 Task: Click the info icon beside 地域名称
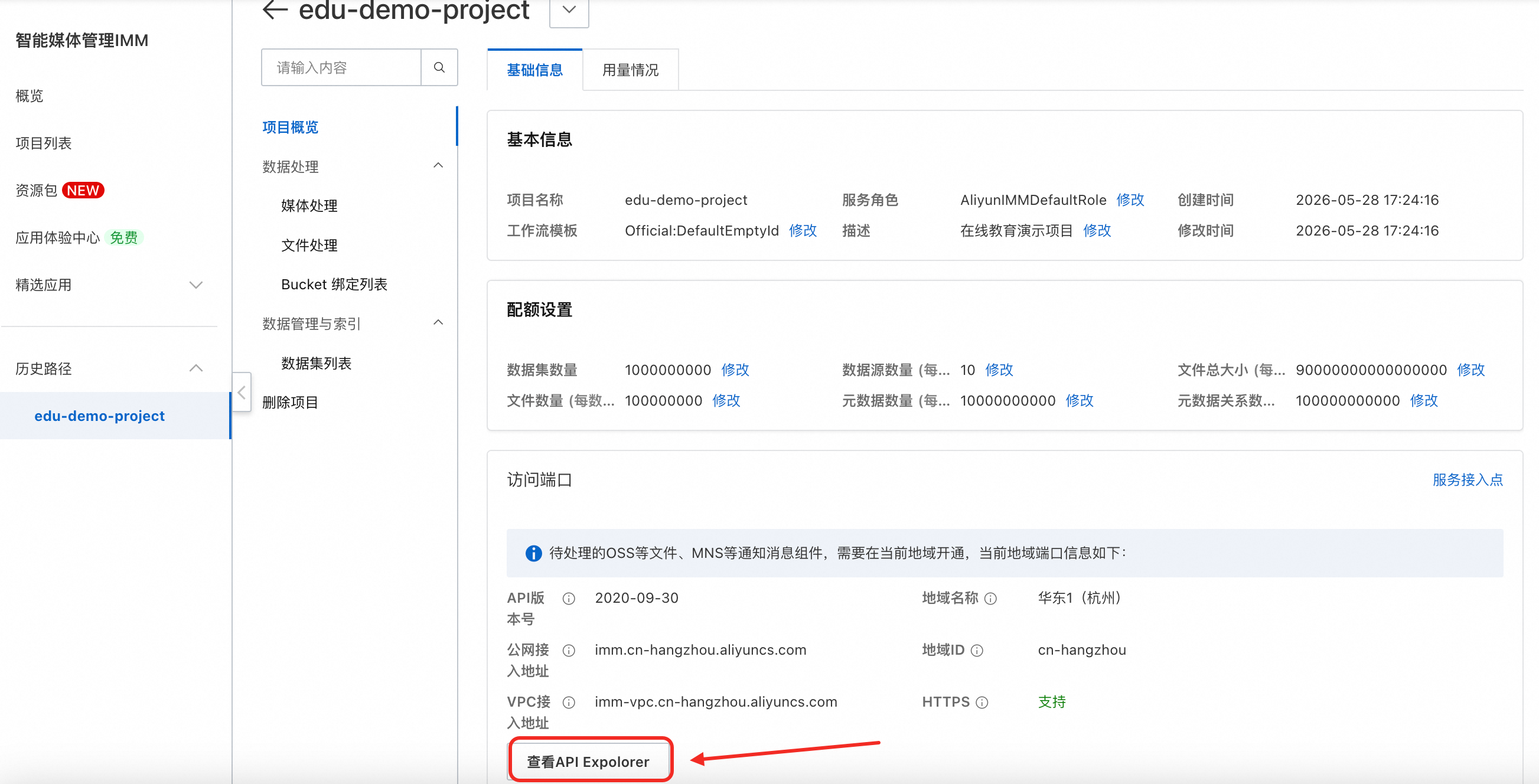pos(990,598)
